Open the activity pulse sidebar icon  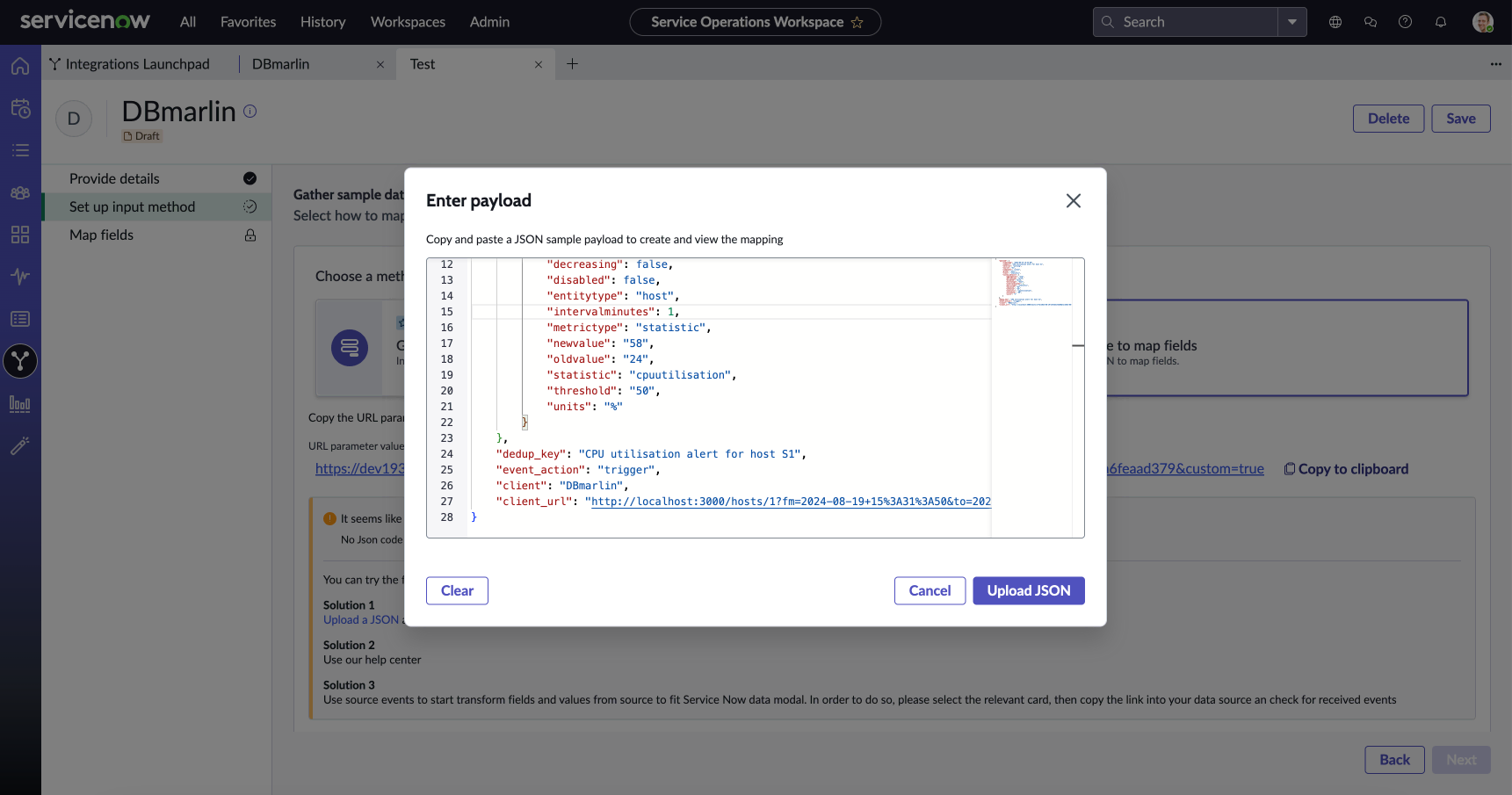(20, 277)
